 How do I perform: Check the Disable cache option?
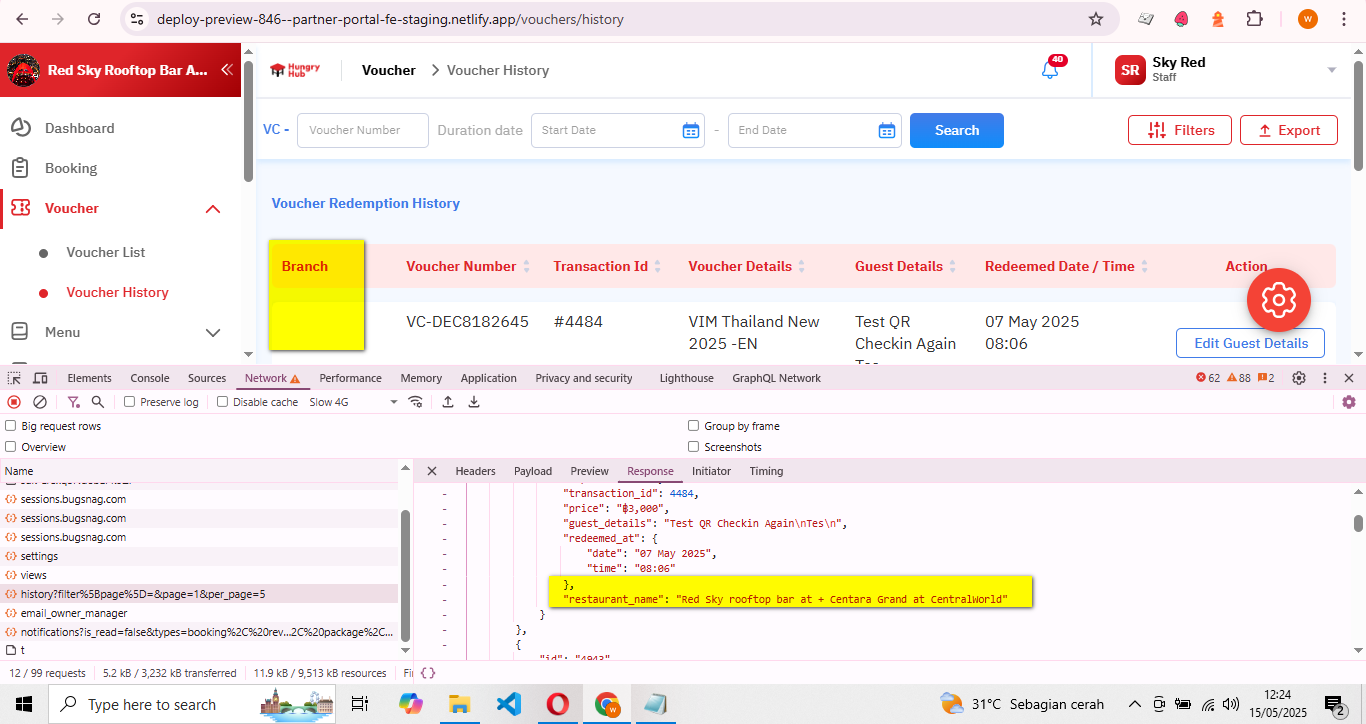pyautogui.click(x=223, y=402)
